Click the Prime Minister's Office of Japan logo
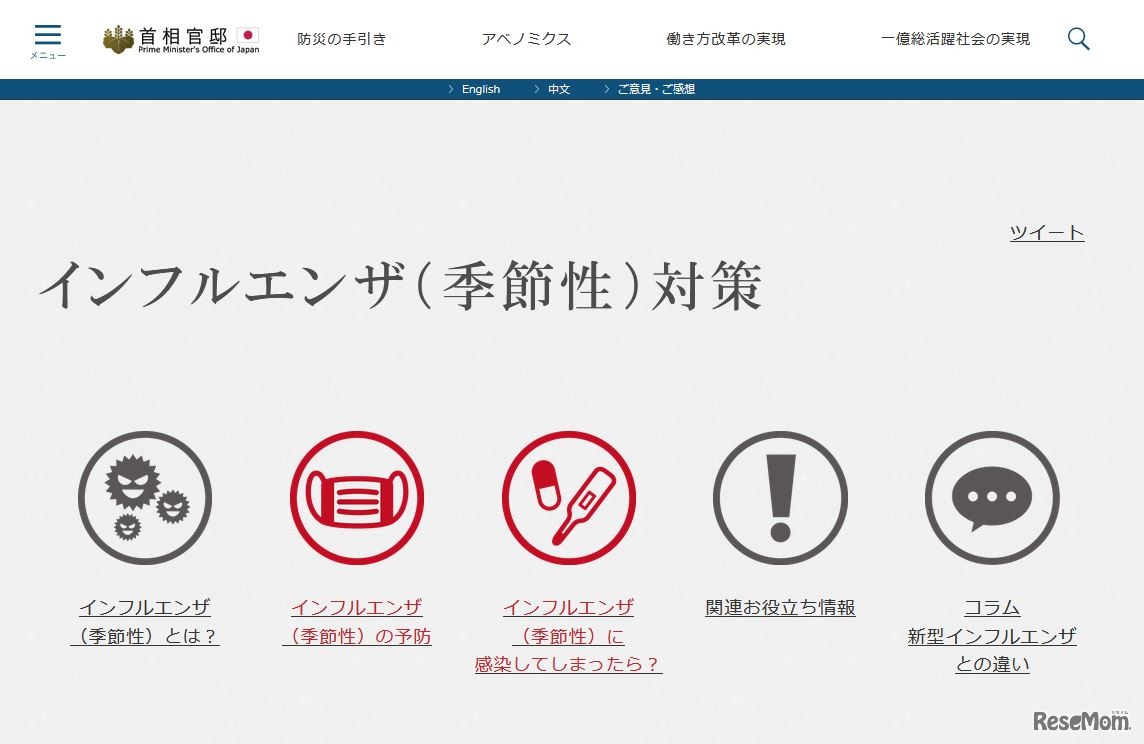 181,39
